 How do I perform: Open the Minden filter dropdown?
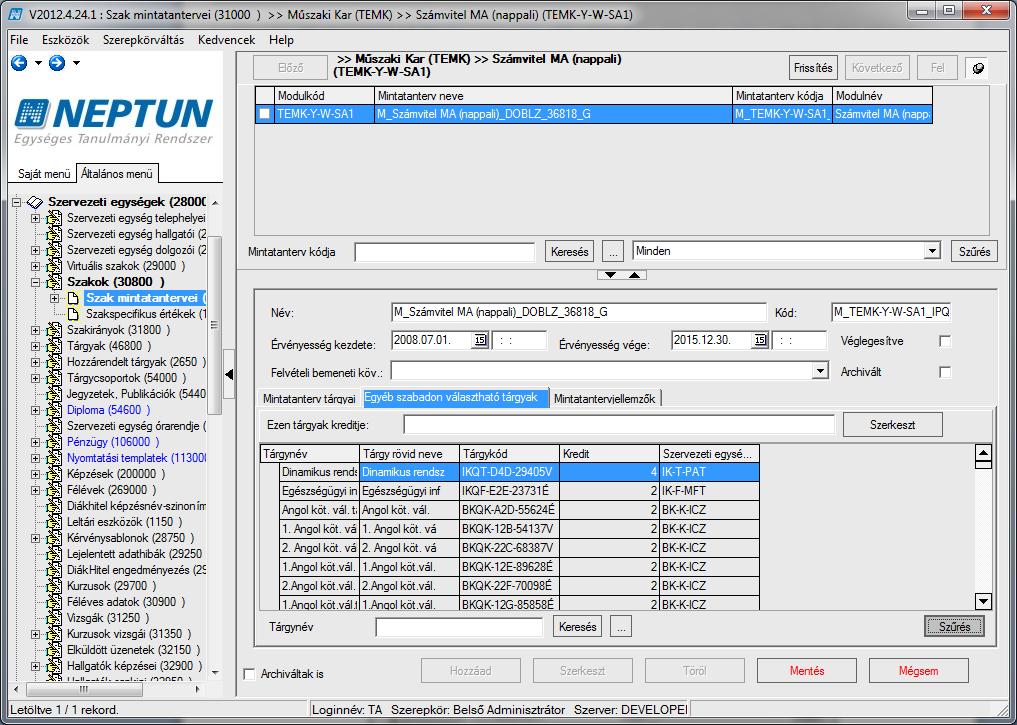point(932,251)
